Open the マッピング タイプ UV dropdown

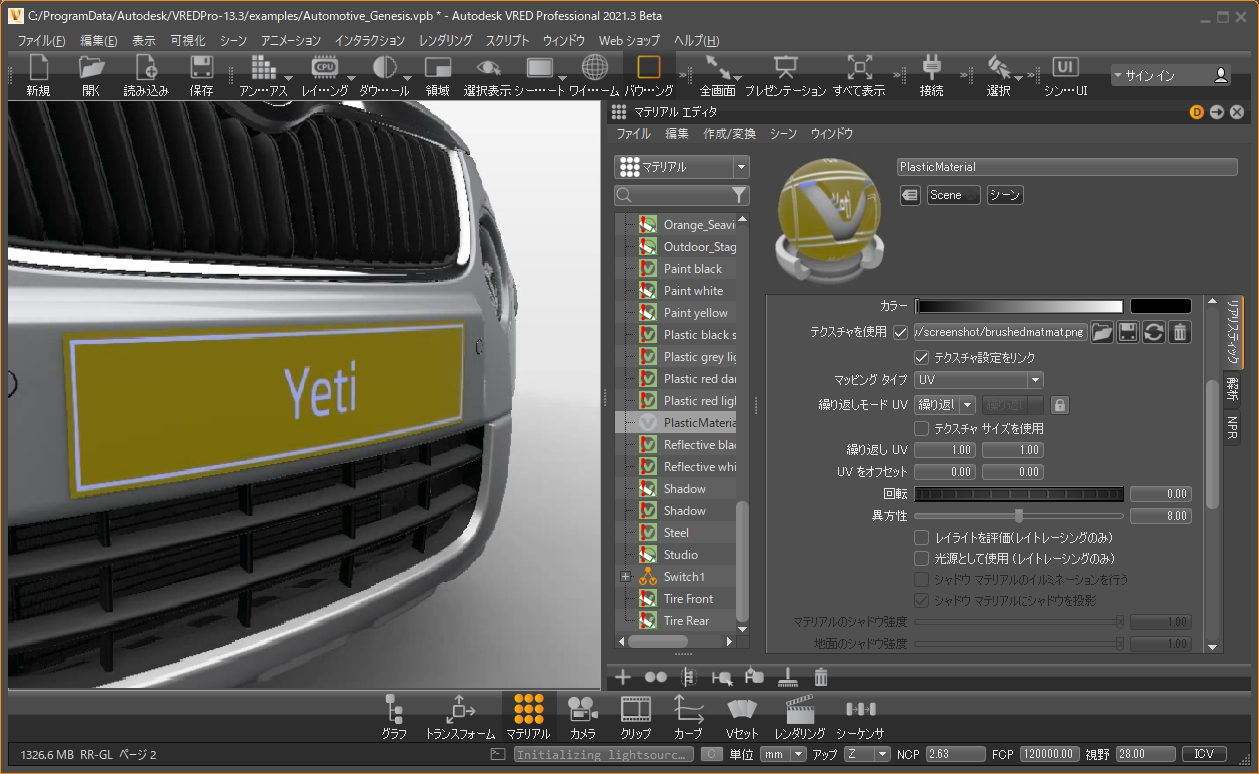pyautogui.click(x=979, y=380)
